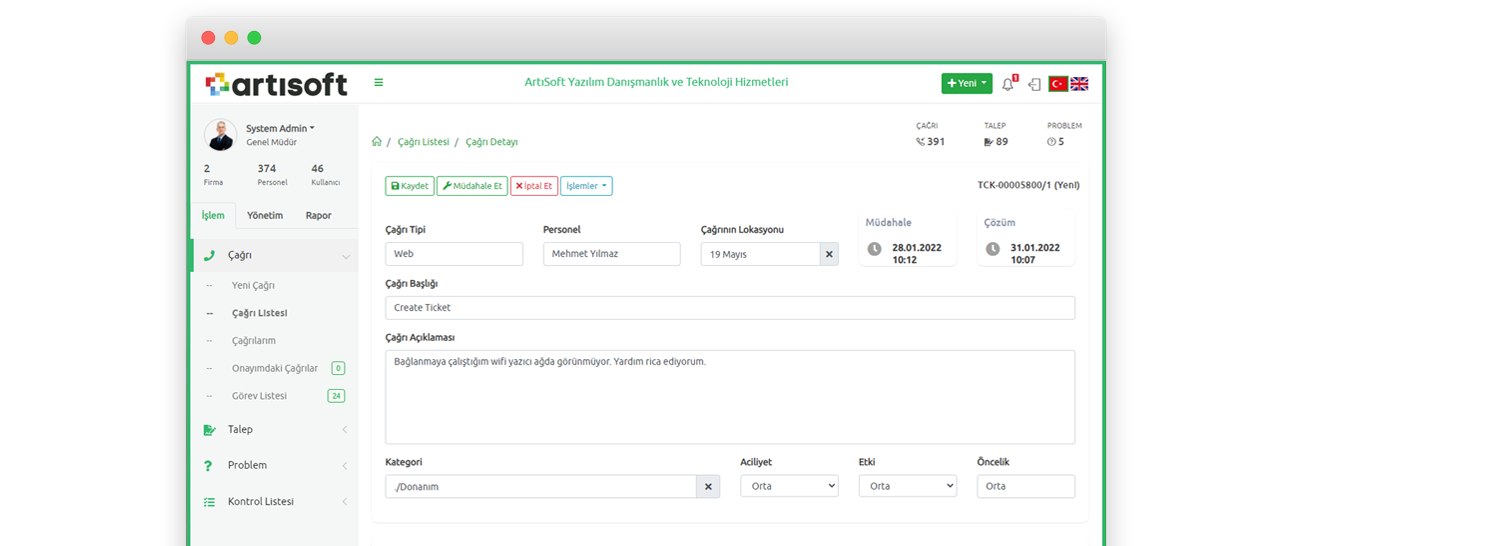The image size is (1500, 546).
Task: Clear the Çağrının Lokasyonu field
Action: pyautogui.click(x=829, y=254)
